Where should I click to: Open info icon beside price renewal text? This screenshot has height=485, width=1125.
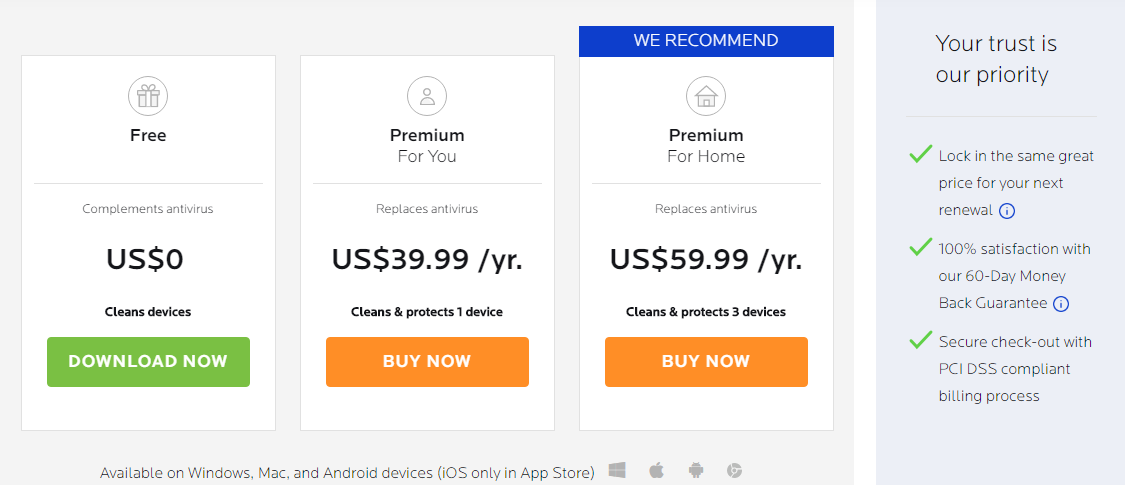[x=1007, y=211]
